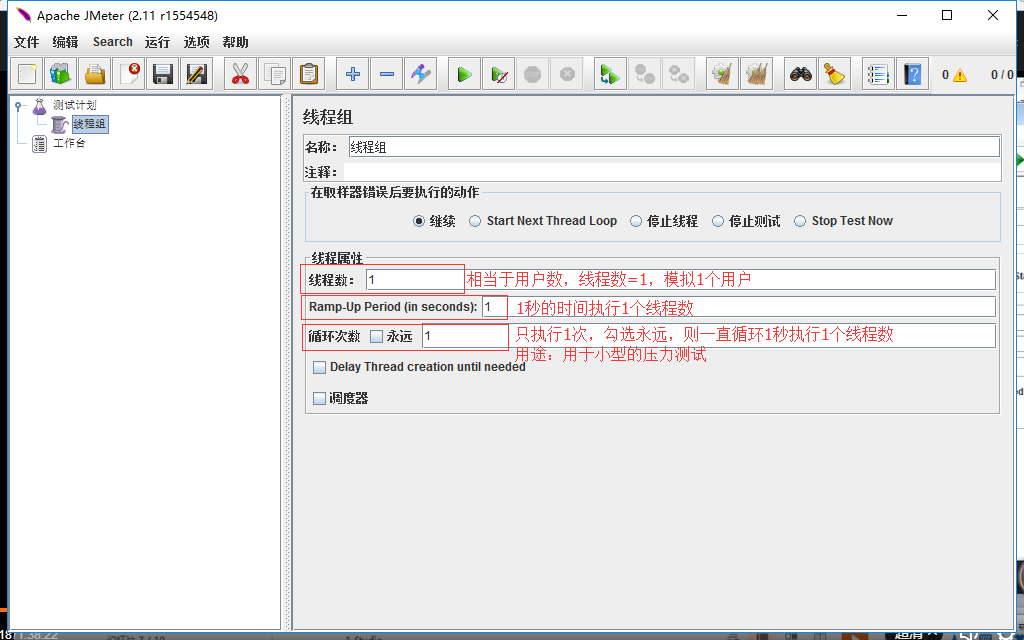The width and height of the screenshot is (1024, 640).
Task: Click the 0 / 0 thread counter
Action: coord(1002,74)
